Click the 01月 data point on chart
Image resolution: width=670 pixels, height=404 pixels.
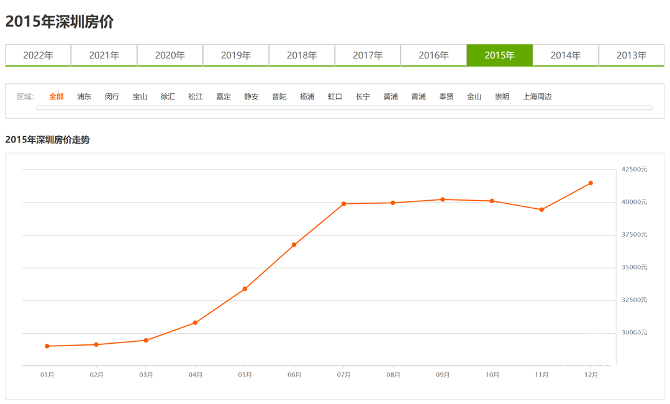(x=47, y=346)
